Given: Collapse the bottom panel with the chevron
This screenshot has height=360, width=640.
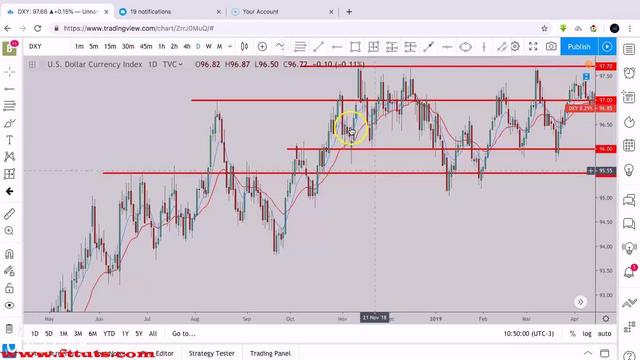Looking at the screenshot, I should [588, 353].
